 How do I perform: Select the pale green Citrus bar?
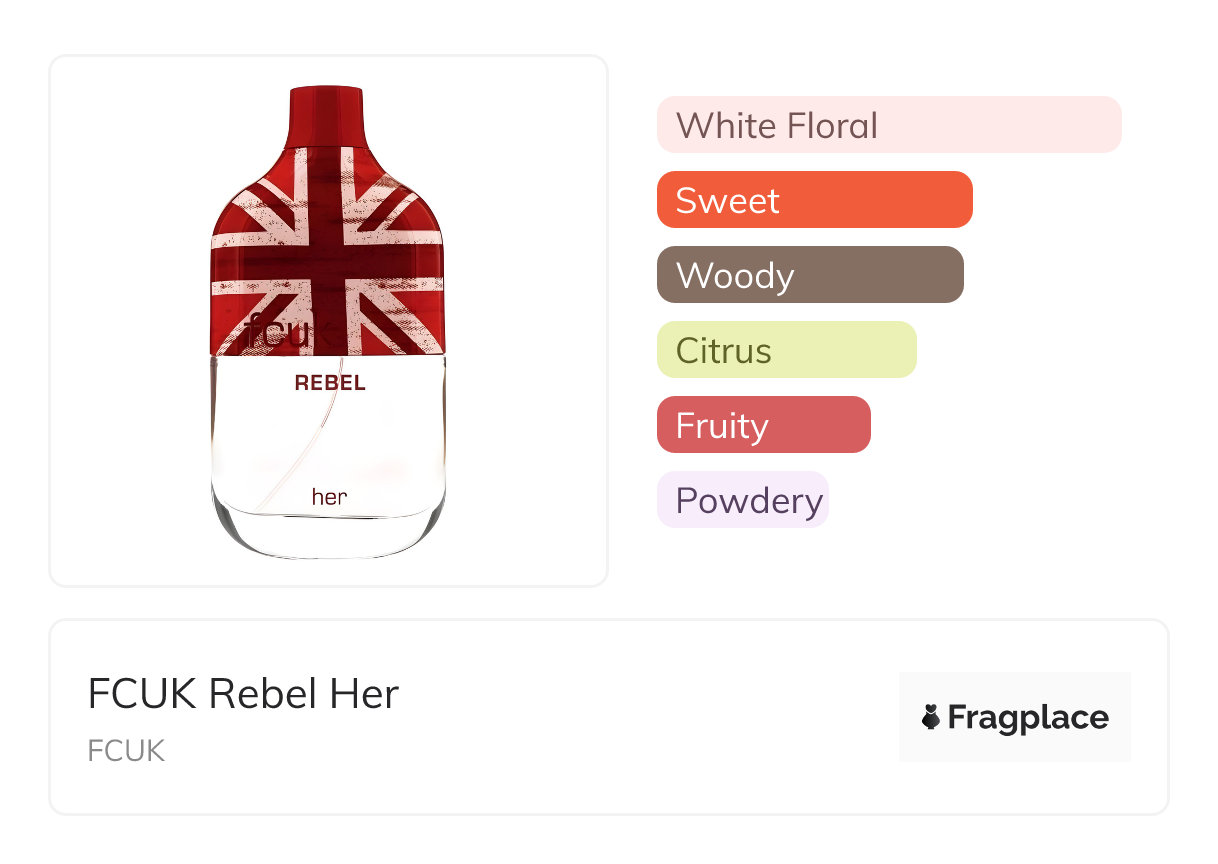point(786,350)
